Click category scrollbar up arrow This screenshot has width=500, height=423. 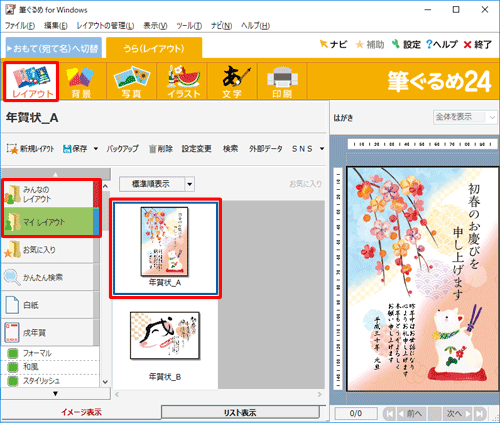pos(105,186)
